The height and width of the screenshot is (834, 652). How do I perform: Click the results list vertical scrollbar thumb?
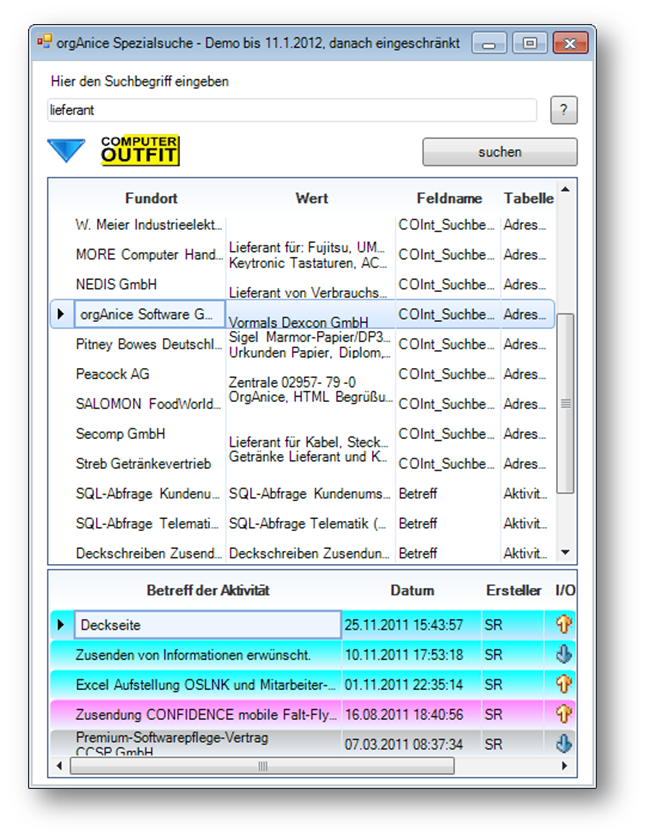click(565, 403)
